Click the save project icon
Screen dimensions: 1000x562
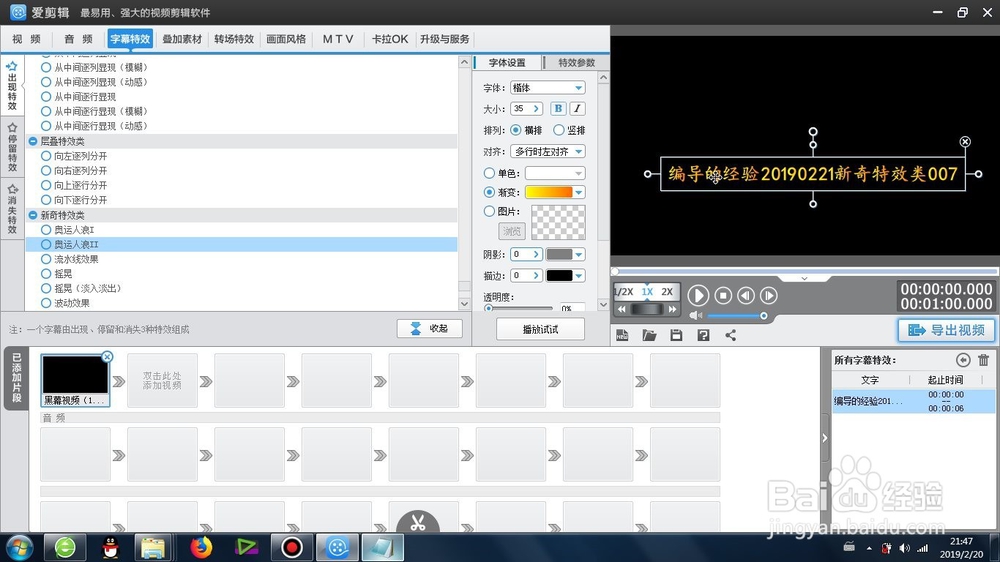tap(676, 335)
